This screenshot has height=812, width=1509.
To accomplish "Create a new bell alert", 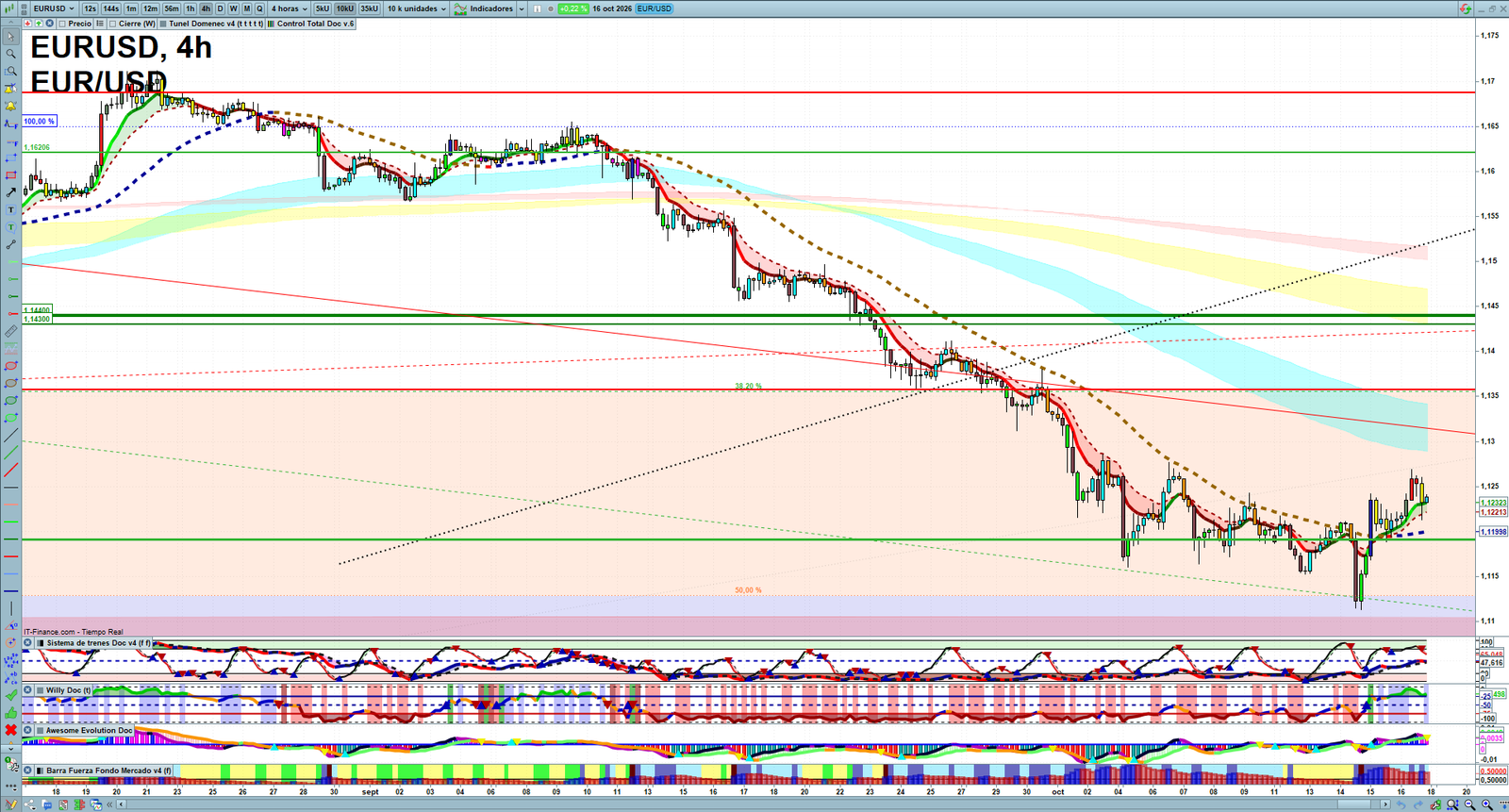I will 11,107.
